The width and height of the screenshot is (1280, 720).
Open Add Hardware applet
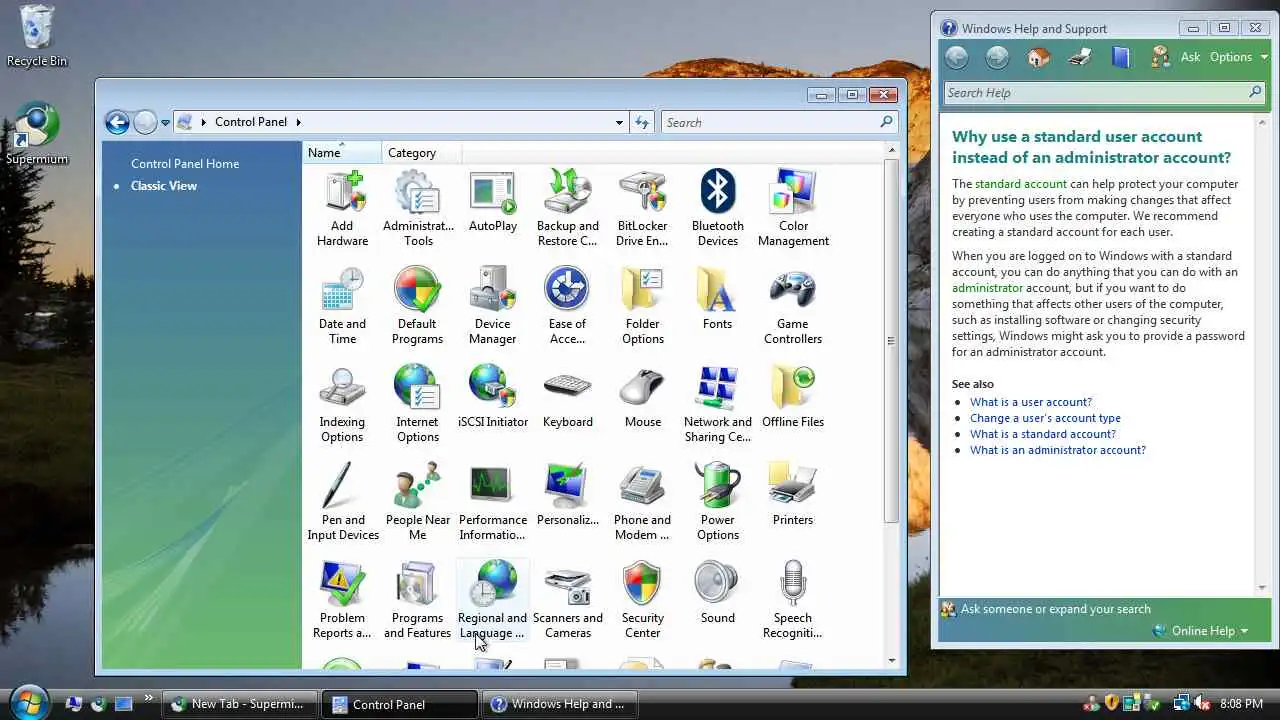coord(343,208)
